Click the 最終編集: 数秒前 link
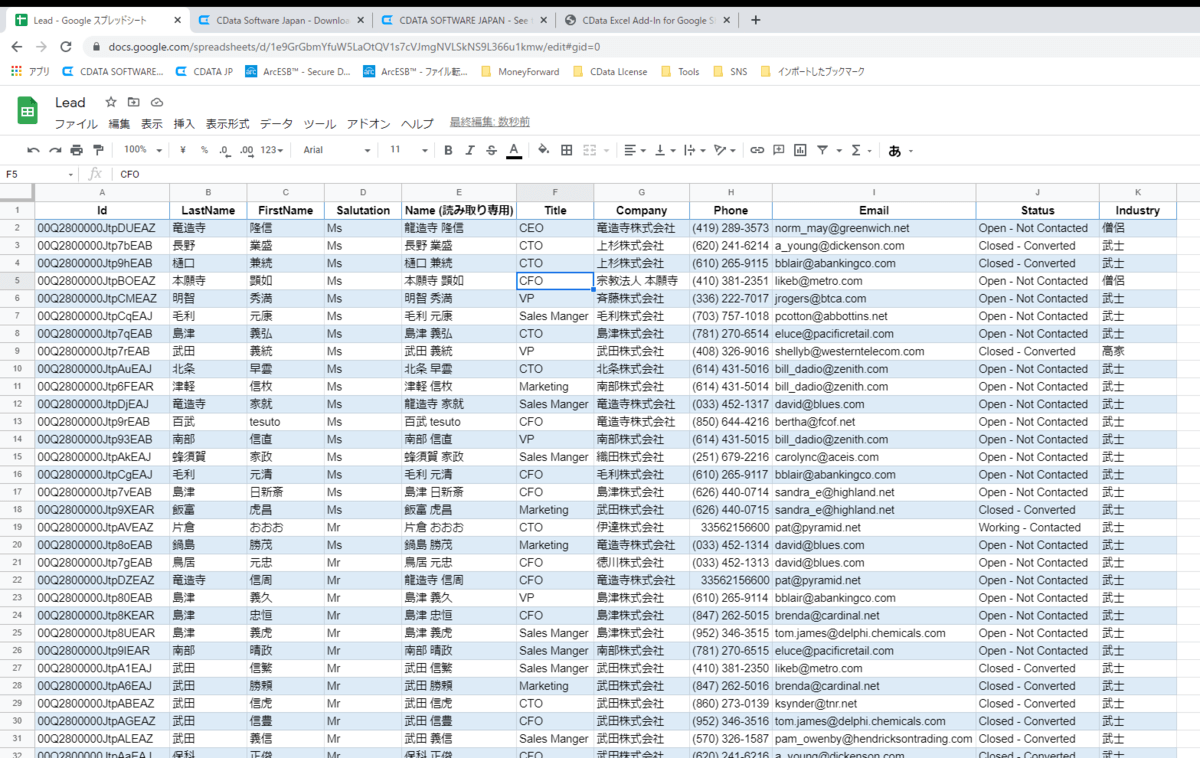The height and width of the screenshot is (758, 1200). (x=490, y=122)
